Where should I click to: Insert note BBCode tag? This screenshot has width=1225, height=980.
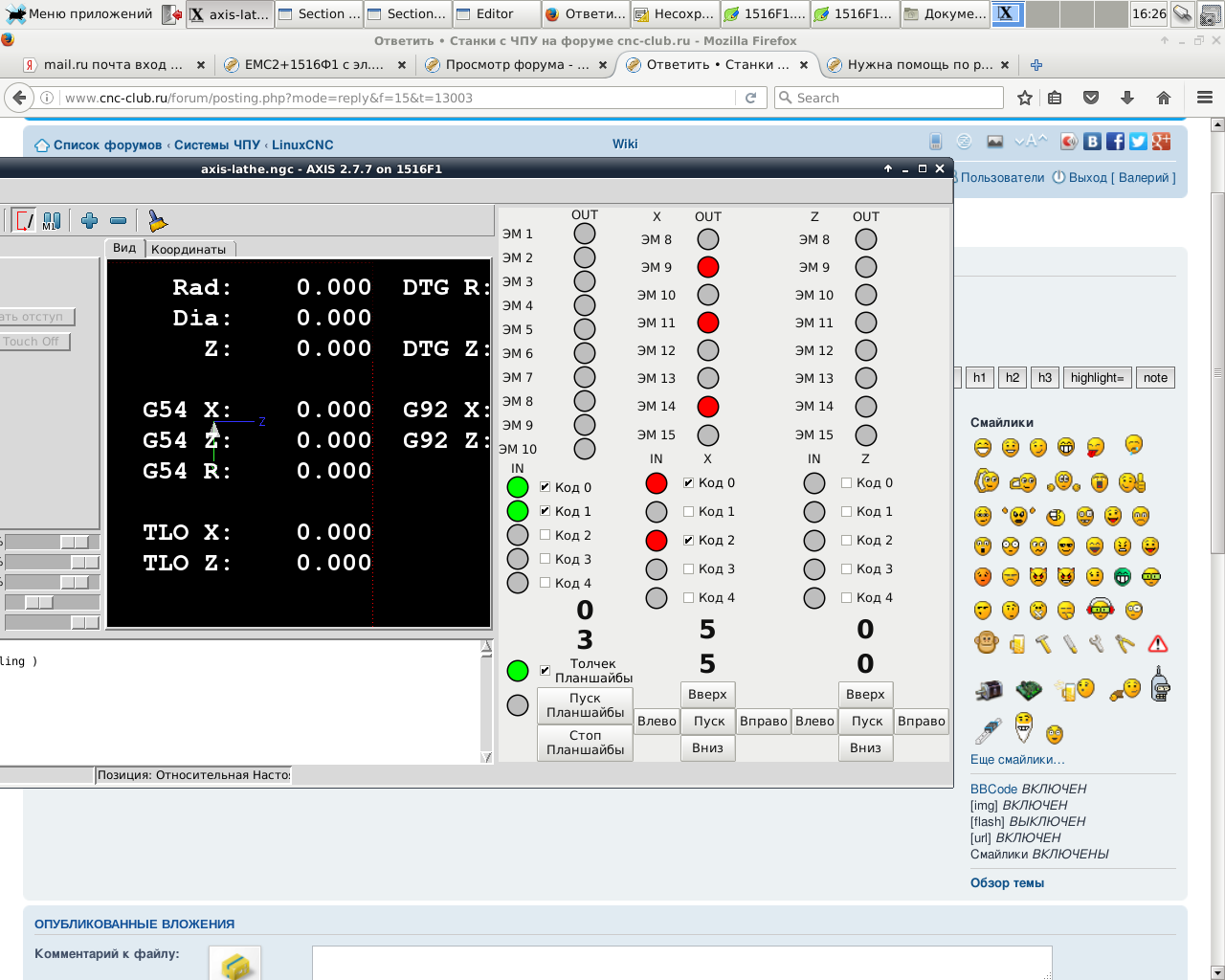click(x=1155, y=377)
